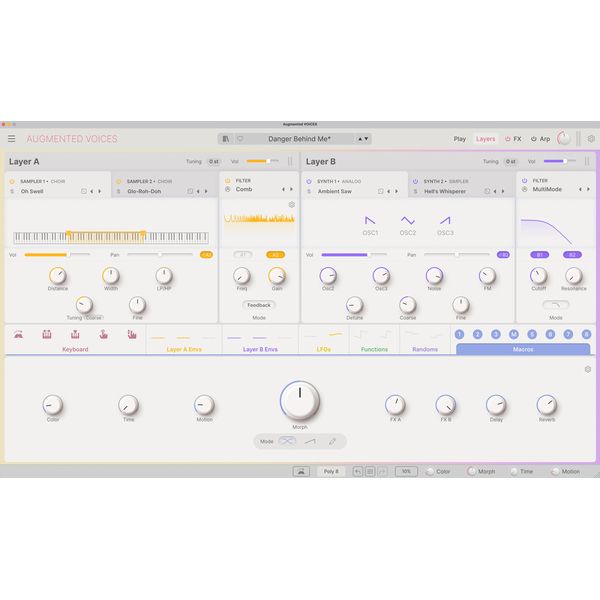Step presets with up/down arrows
Viewport: 600px width, 600px height.
point(363,139)
